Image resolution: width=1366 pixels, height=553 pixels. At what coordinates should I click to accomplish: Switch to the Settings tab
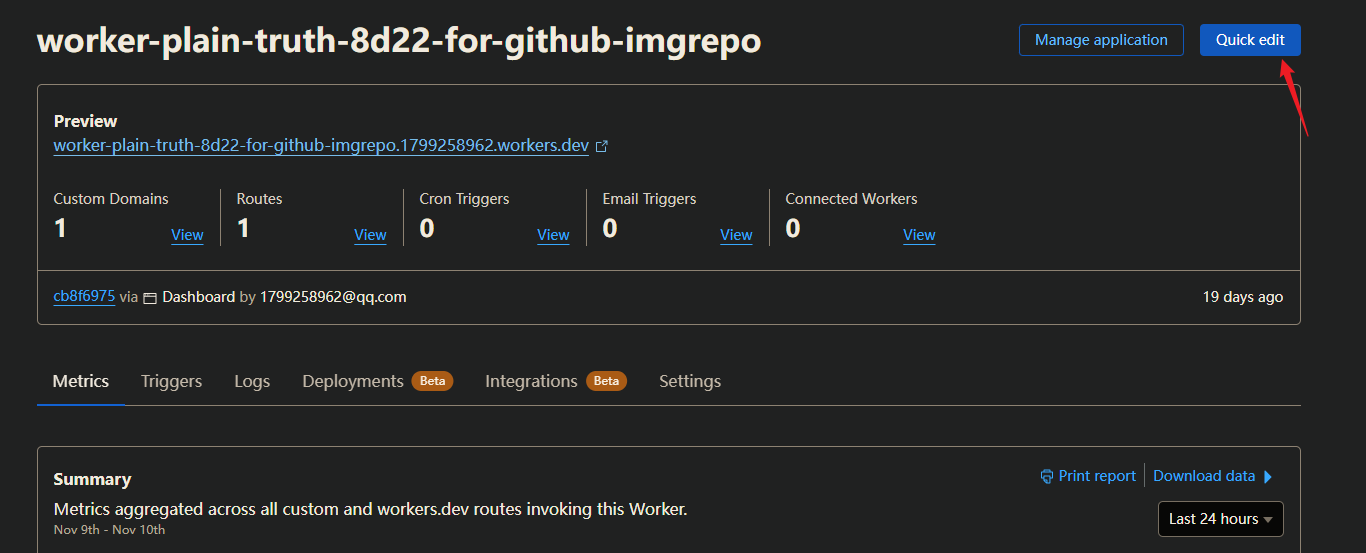pyautogui.click(x=690, y=381)
